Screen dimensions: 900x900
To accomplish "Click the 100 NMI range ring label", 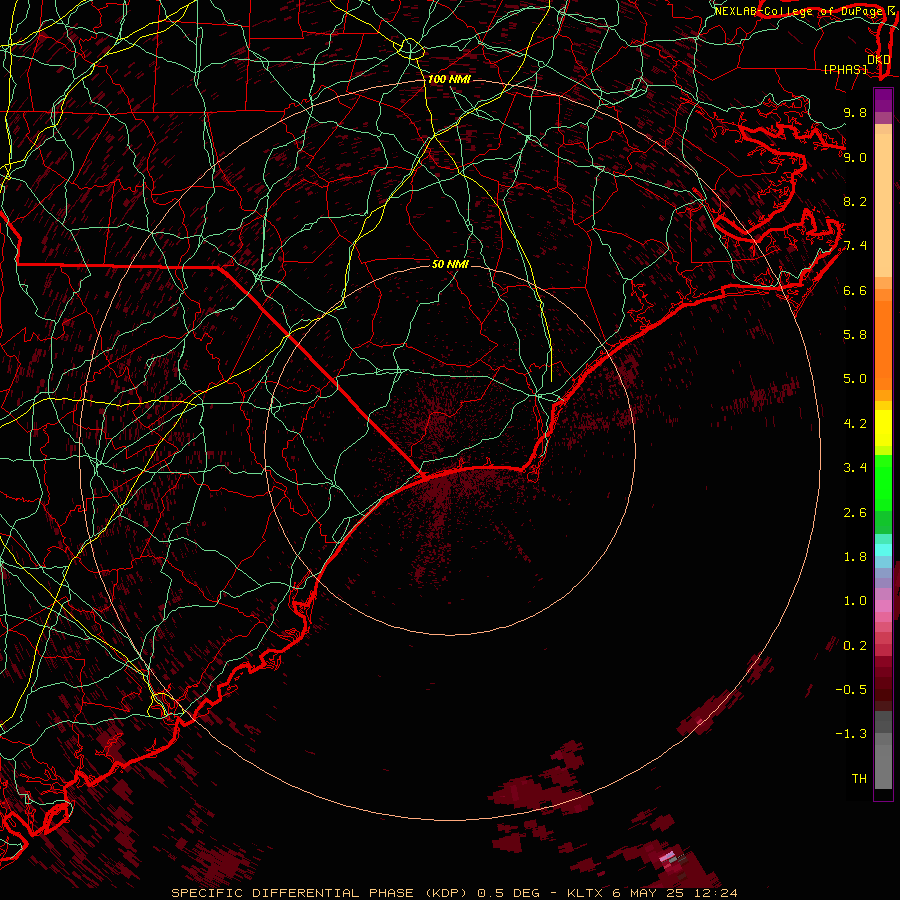I will (x=449, y=79).
